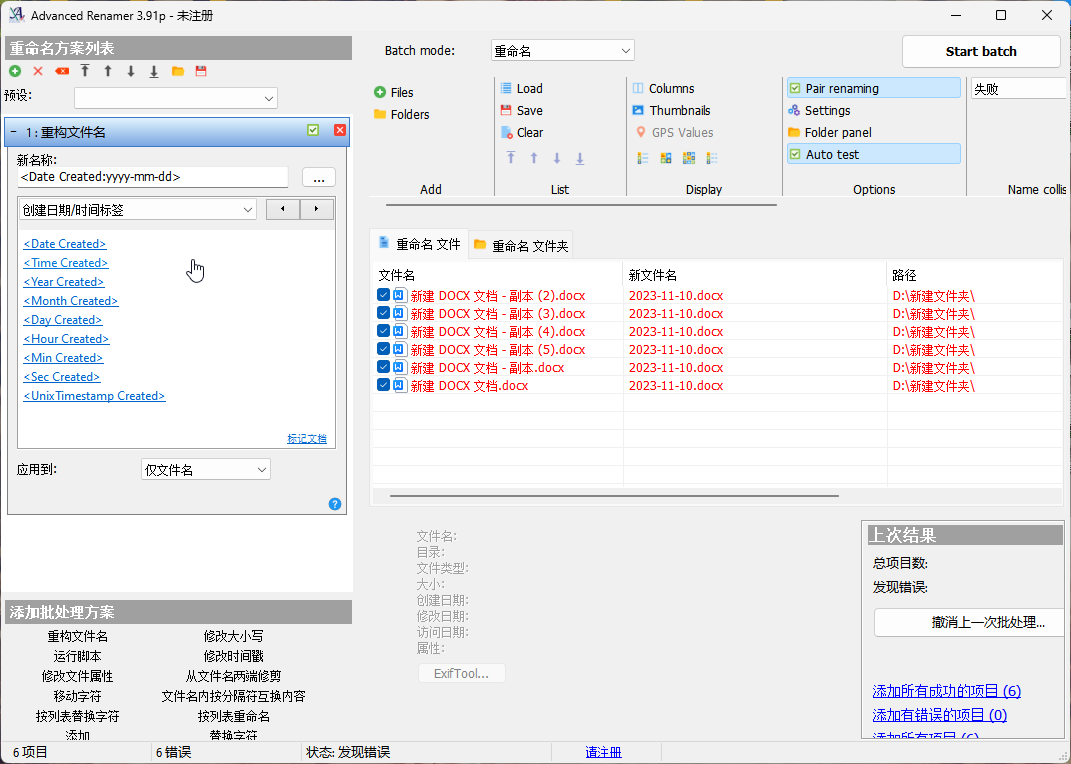Uncheck file 新建 DOCX 文档 - 副本 (3).docx
This screenshot has height=764, width=1071.
383,313
